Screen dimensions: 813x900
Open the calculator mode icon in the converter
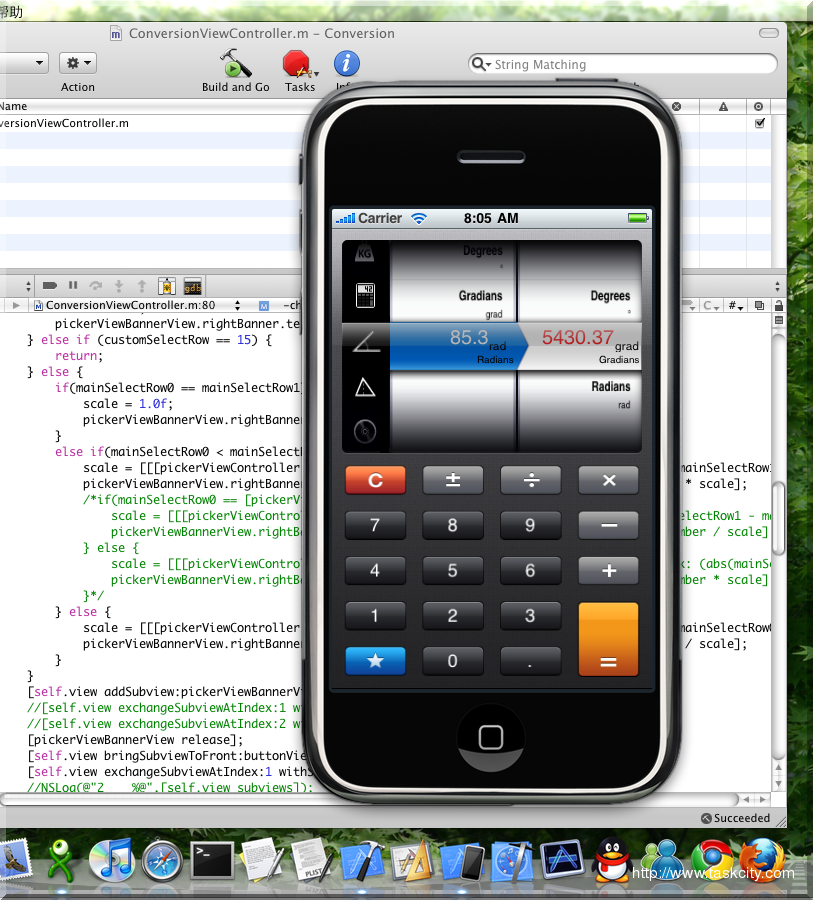click(363, 296)
